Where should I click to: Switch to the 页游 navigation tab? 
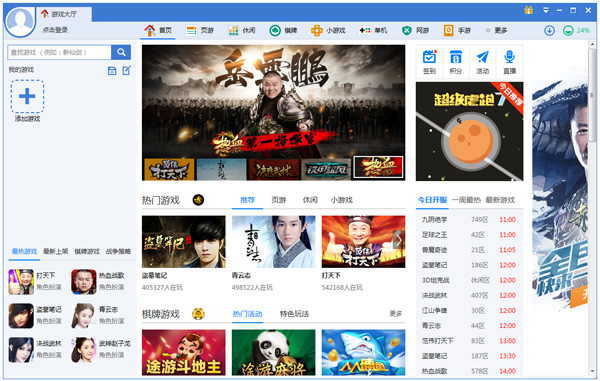[x=200, y=30]
